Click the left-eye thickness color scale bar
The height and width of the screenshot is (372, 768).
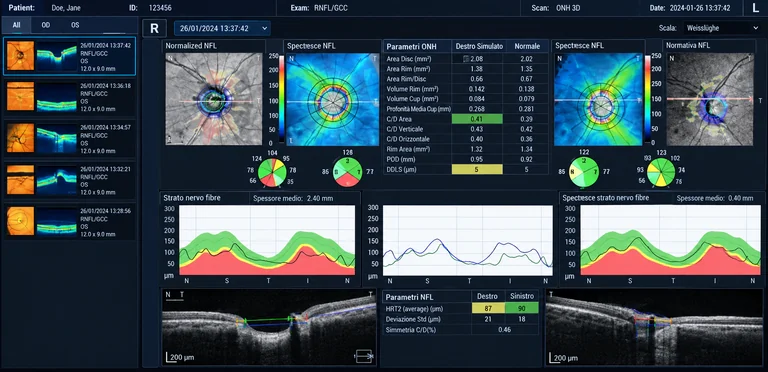648,99
